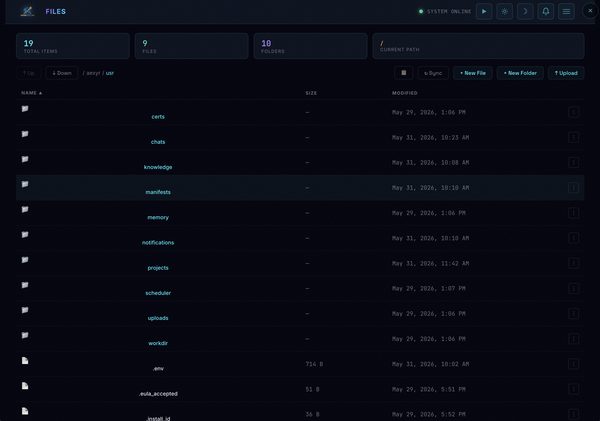Click the app logo in the header
Image resolution: width=600 pixels, height=421 pixels.
[27, 11]
